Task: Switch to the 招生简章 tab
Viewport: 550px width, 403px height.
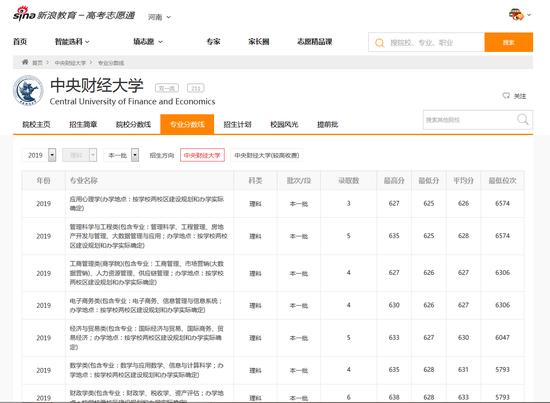Action: click(x=83, y=125)
